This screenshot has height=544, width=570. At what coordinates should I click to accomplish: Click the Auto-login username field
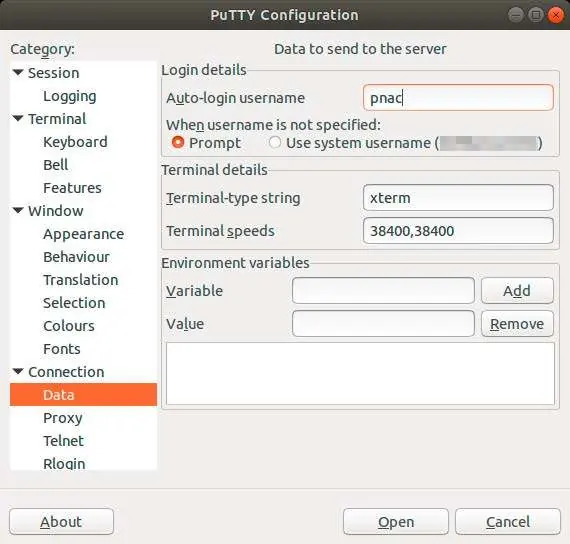coord(458,97)
